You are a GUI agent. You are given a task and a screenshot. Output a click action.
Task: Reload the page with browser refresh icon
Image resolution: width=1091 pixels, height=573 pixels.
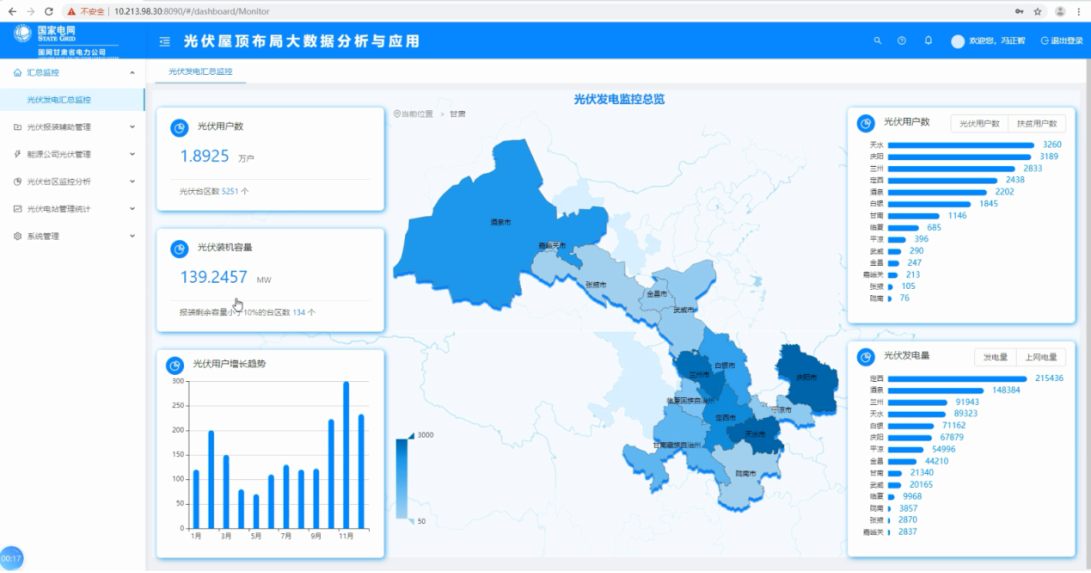coord(48,11)
